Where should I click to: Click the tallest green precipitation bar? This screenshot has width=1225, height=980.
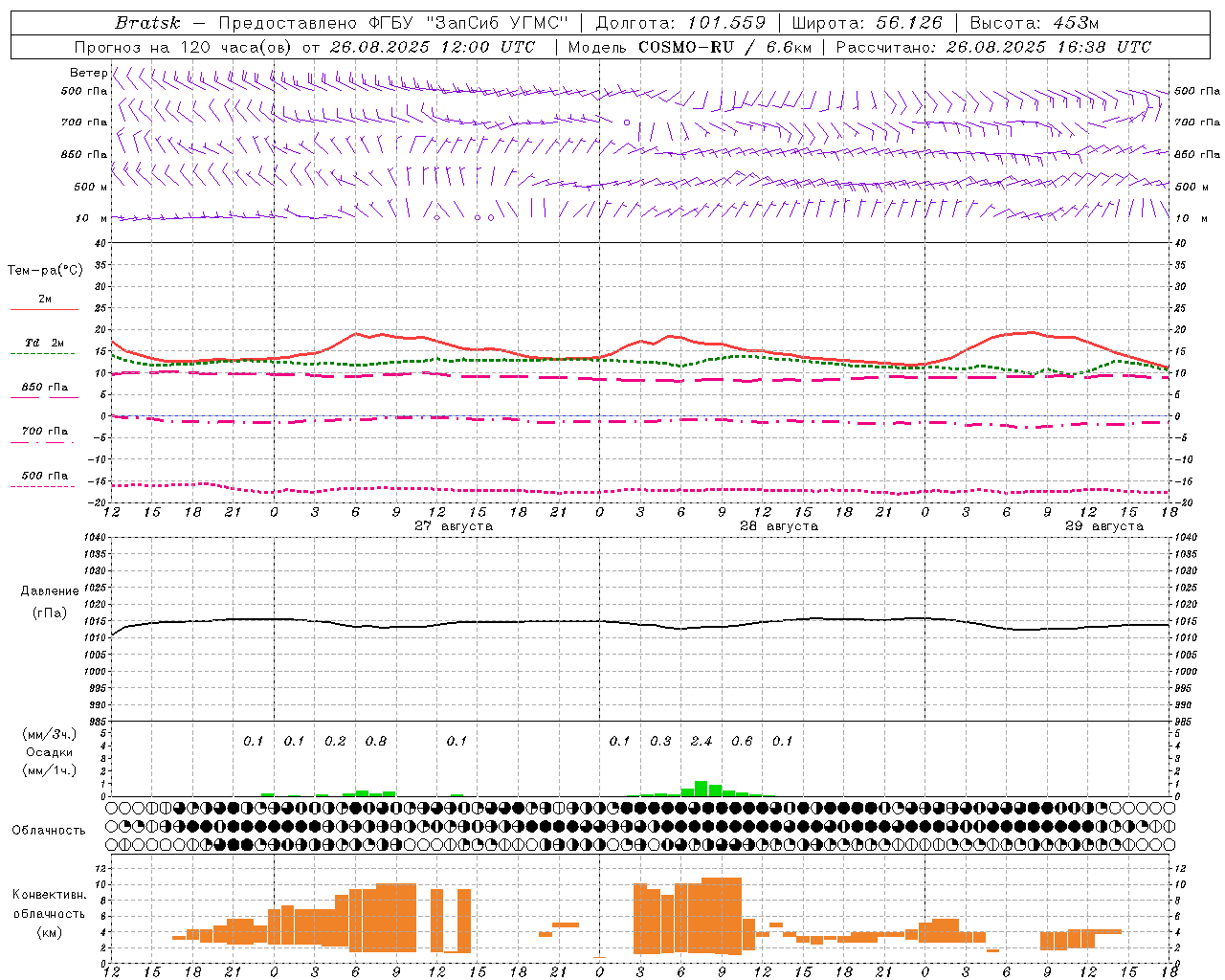pyautogui.click(x=702, y=789)
